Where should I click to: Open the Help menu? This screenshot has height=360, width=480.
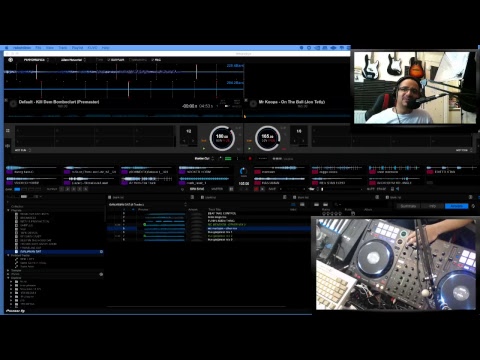(105, 48)
